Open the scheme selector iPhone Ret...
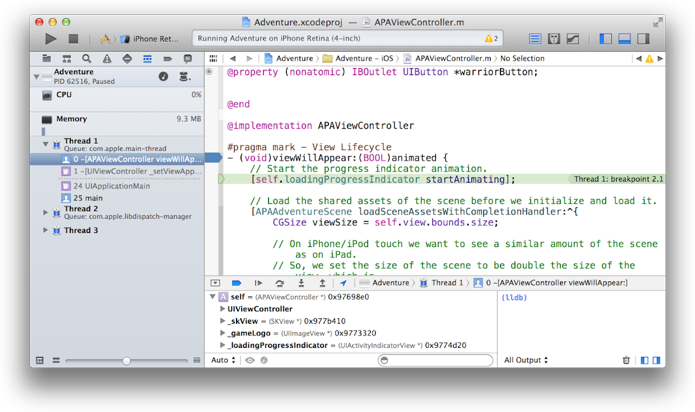This screenshot has width=695, height=412. tap(151, 39)
